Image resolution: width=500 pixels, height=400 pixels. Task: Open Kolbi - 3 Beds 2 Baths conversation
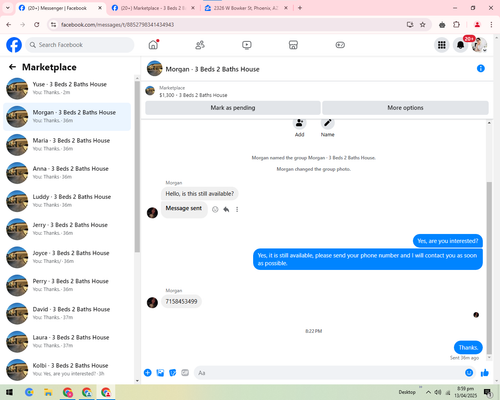67,370
